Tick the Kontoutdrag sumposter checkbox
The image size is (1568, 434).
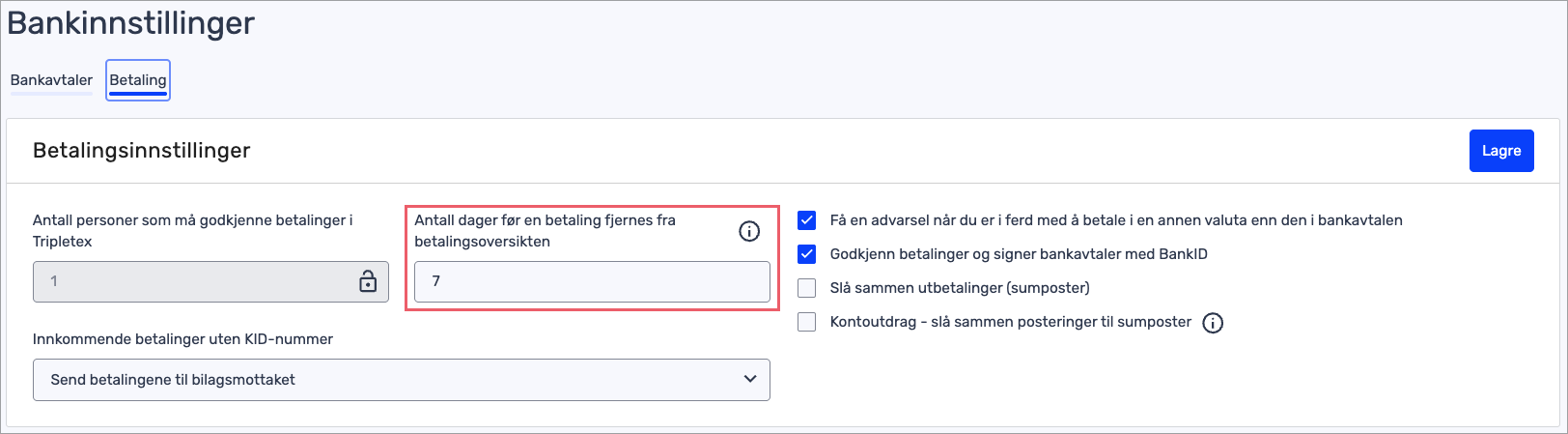coord(807,322)
